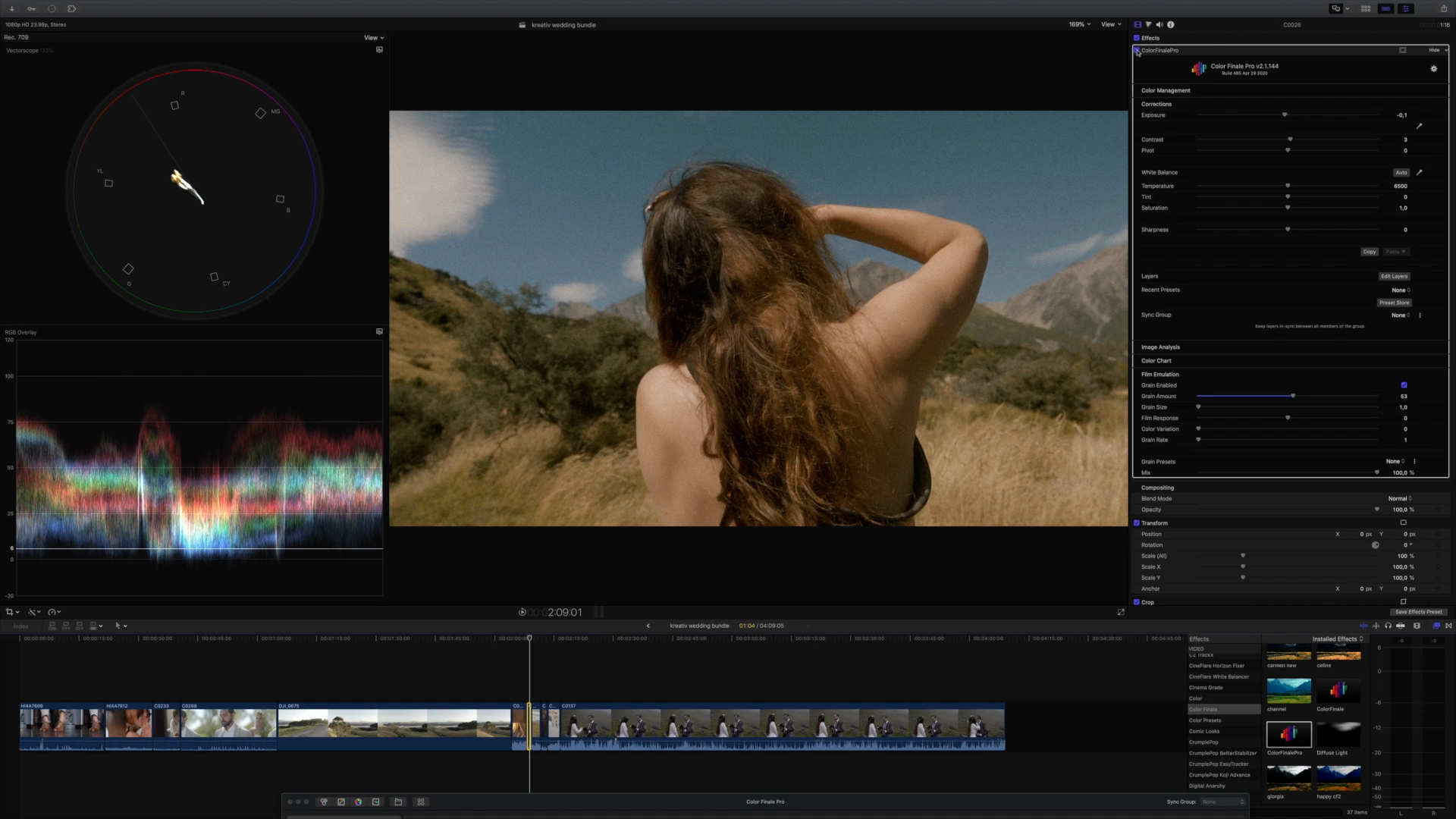This screenshot has width=1456, height=819.
Task: Toggle the Effects checkbox in inspector
Action: pyautogui.click(x=1137, y=38)
